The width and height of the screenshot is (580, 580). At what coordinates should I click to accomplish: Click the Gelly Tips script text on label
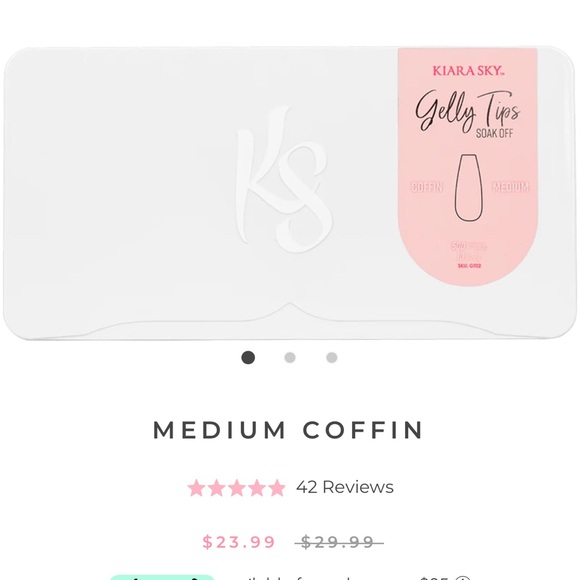pyautogui.click(x=468, y=112)
